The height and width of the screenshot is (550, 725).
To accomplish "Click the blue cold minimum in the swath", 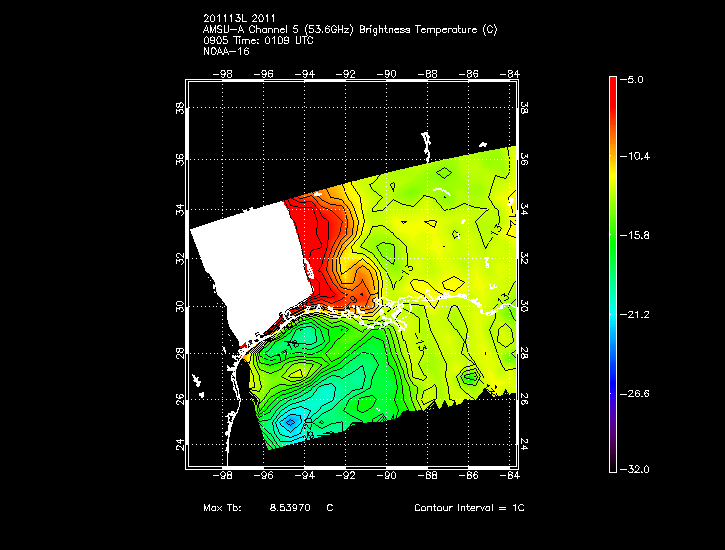I will tap(291, 421).
